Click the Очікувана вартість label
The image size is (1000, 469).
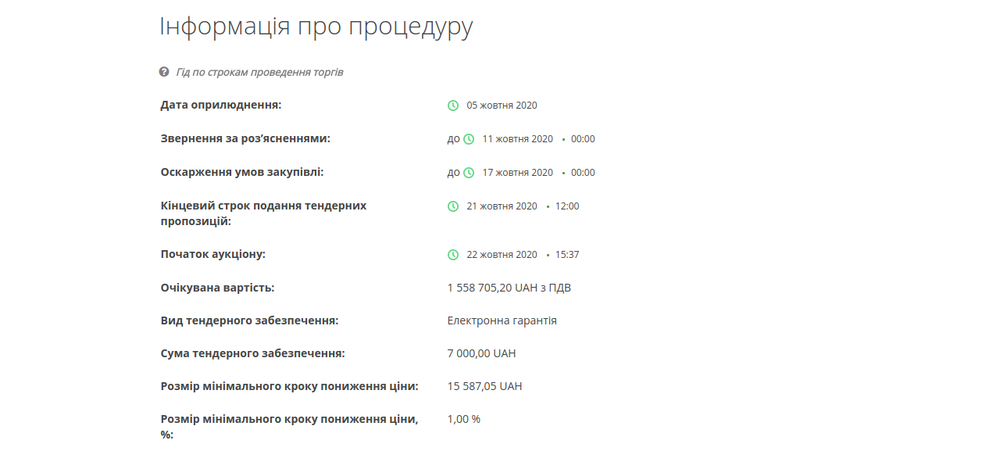[217, 288]
